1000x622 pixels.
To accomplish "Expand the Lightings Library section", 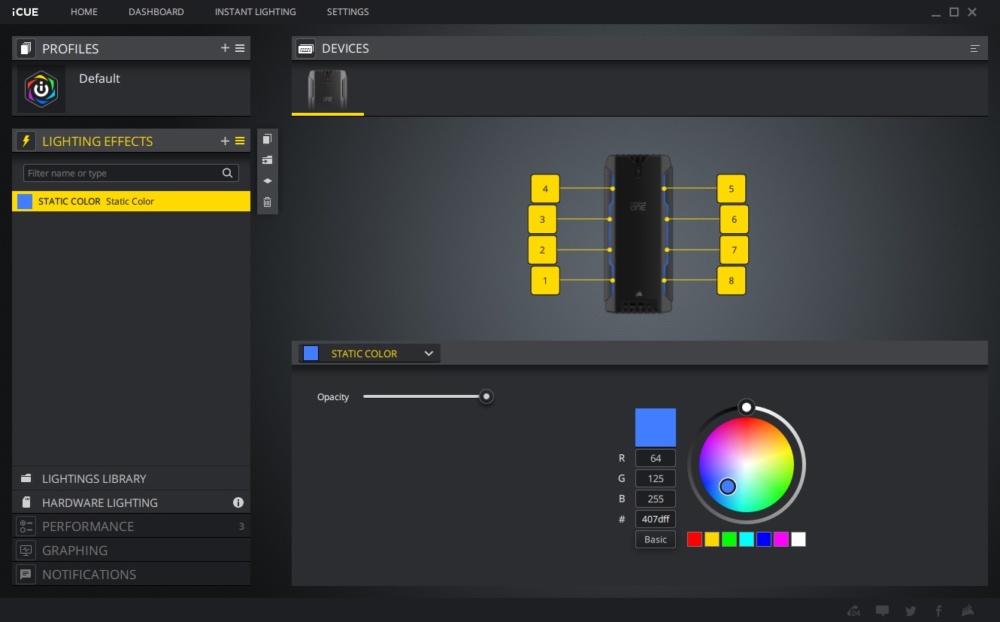I will (131, 478).
